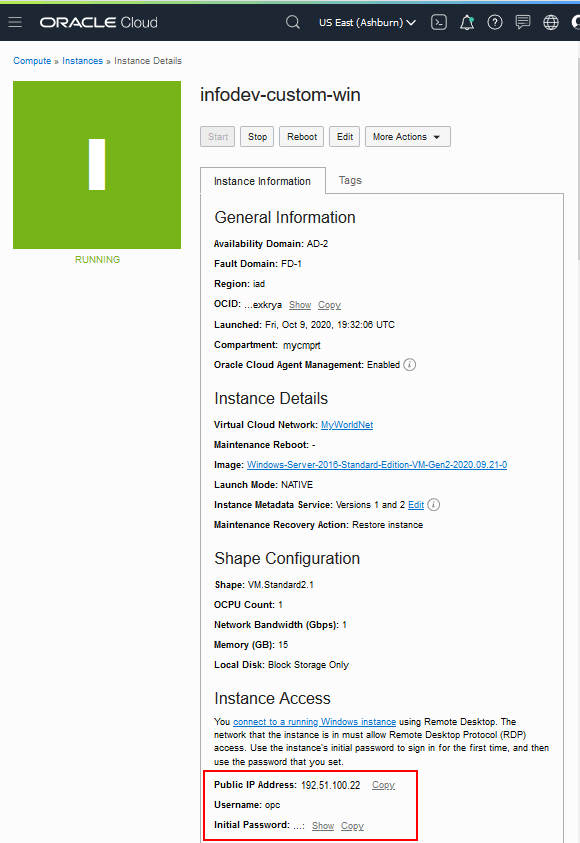The width and height of the screenshot is (580, 843).
Task: Copy the Public IP Address
Action: tap(383, 785)
